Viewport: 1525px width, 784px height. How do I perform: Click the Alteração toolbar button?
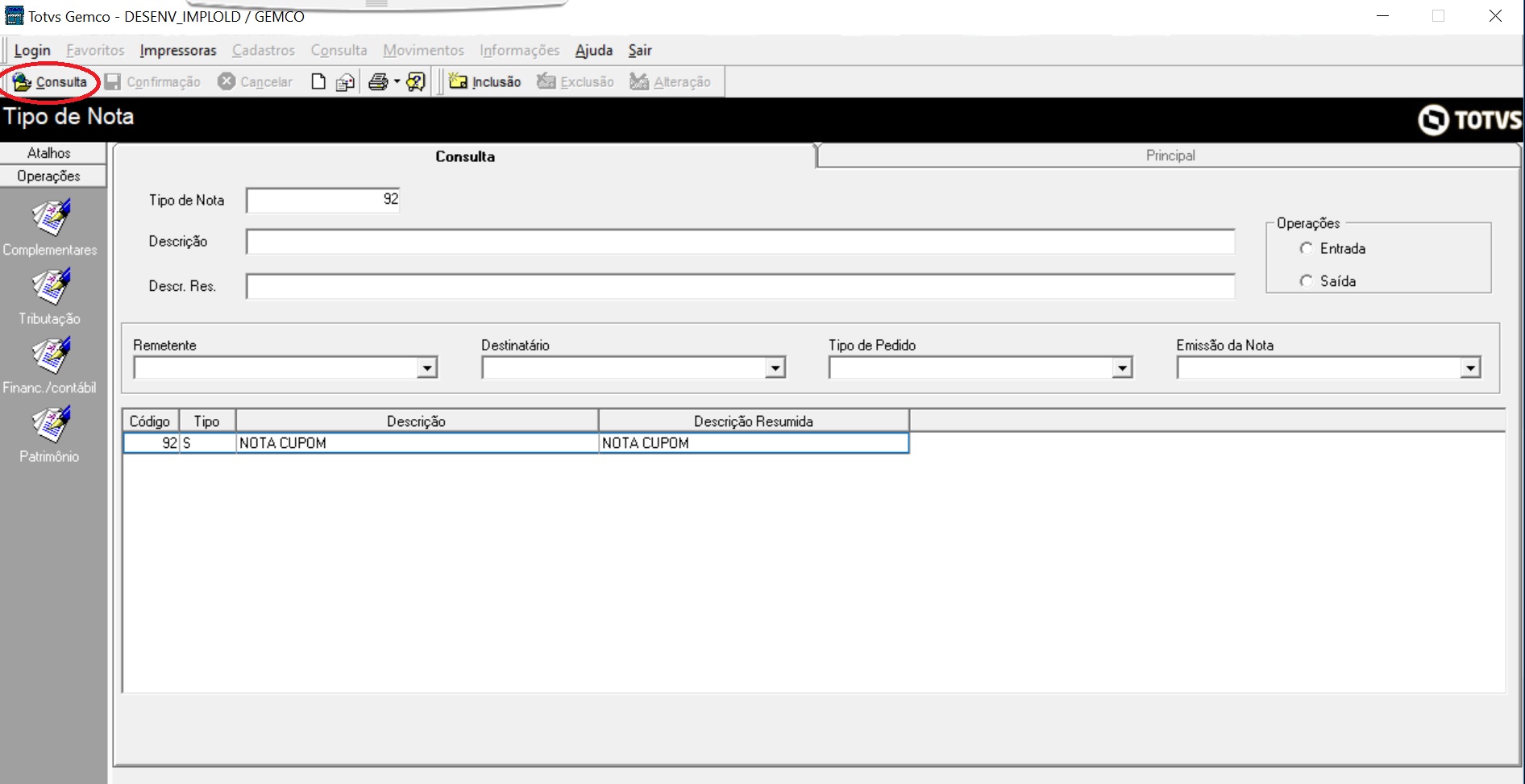pos(671,81)
